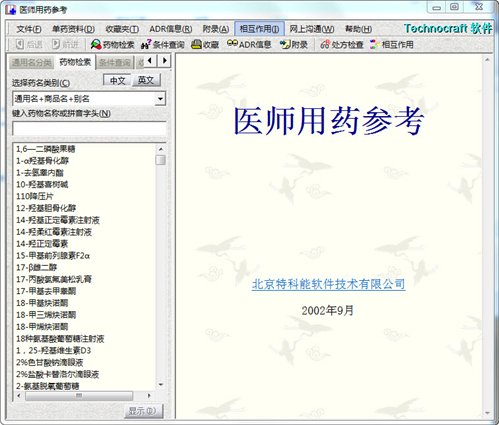The image size is (499, 425).
Task: Select 17-丙酸氯氟美松乳膏 in the list
Action: coord(54,279)
